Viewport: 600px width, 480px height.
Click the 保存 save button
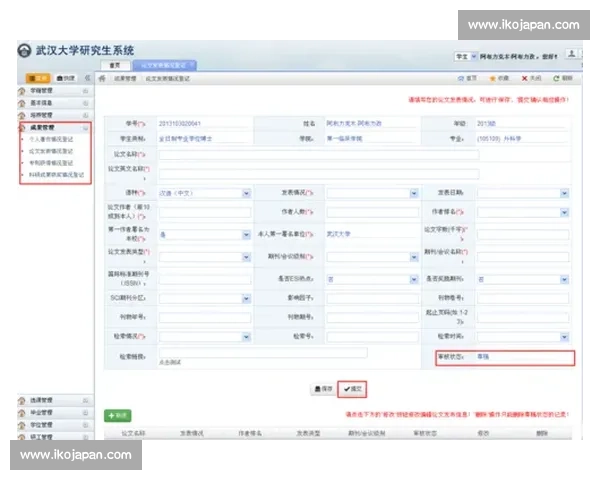[x=322, y=389]
